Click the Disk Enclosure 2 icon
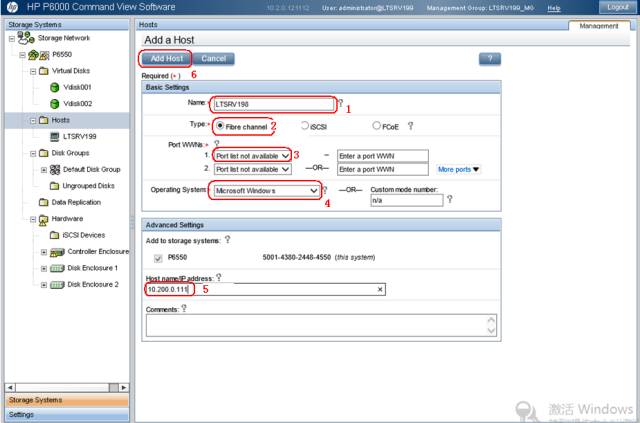 point(57,285)
